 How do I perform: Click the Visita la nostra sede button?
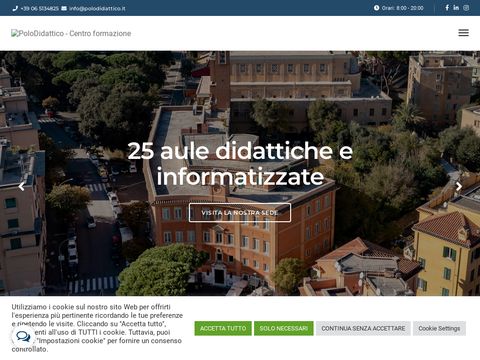tap(240, 213)
